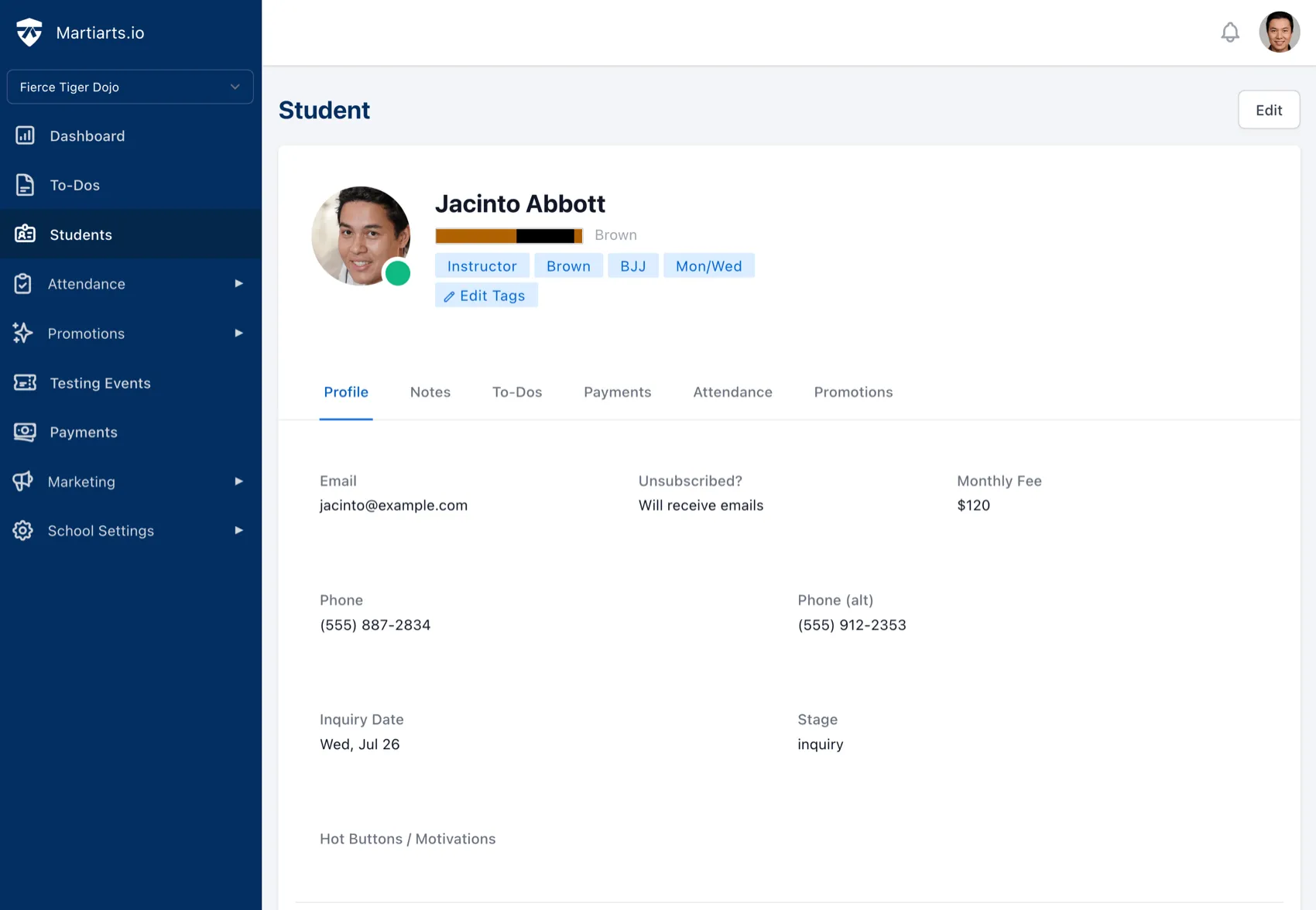Click the Brown belt progress bar

coord(509,235)
